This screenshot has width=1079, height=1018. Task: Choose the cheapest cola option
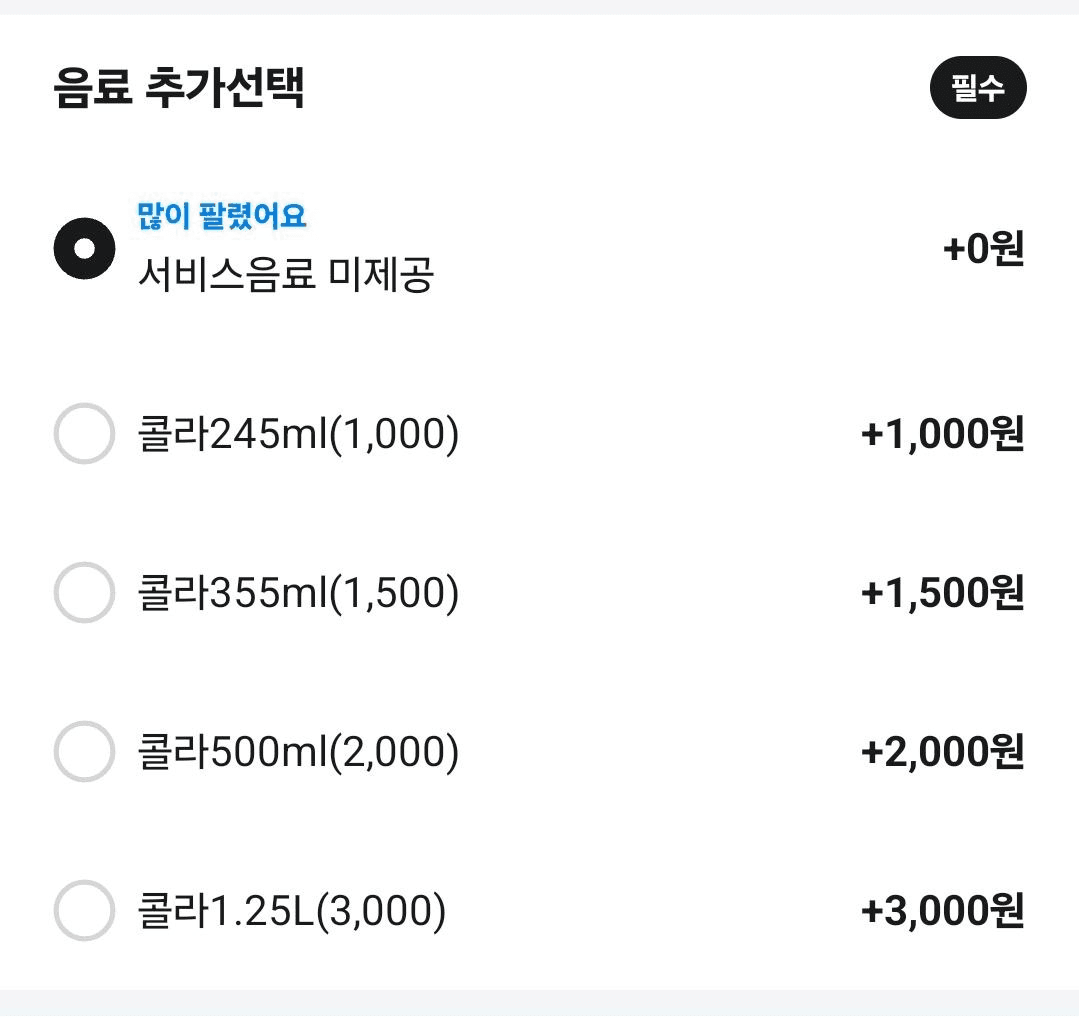(x=84, y=434)
